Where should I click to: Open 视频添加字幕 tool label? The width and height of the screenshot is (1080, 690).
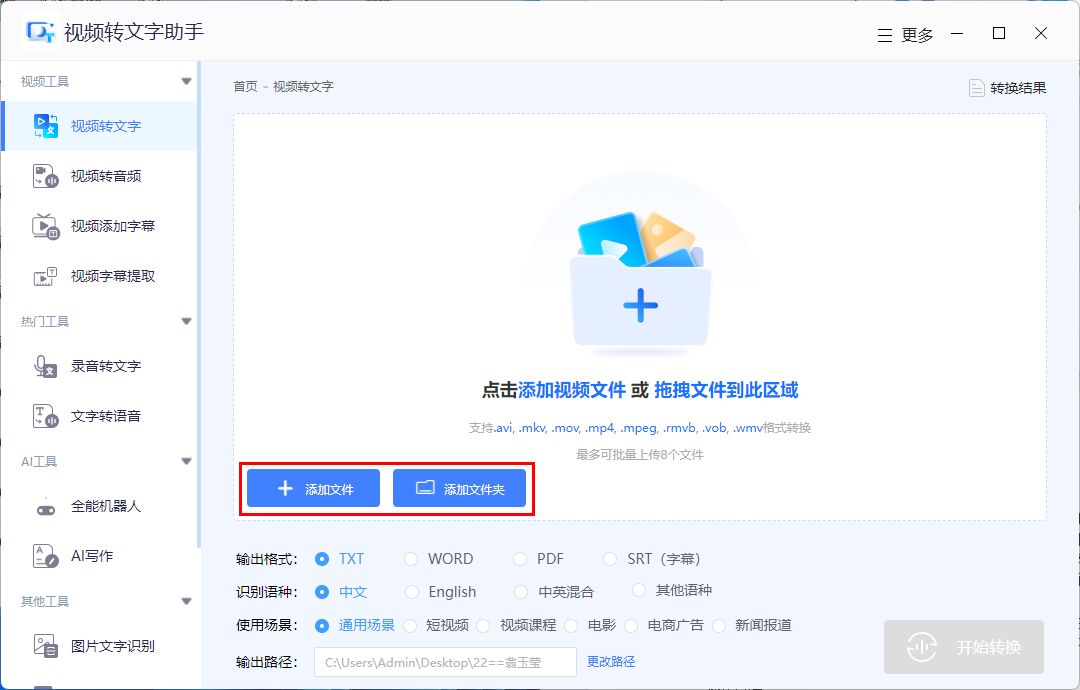(113, 226)
